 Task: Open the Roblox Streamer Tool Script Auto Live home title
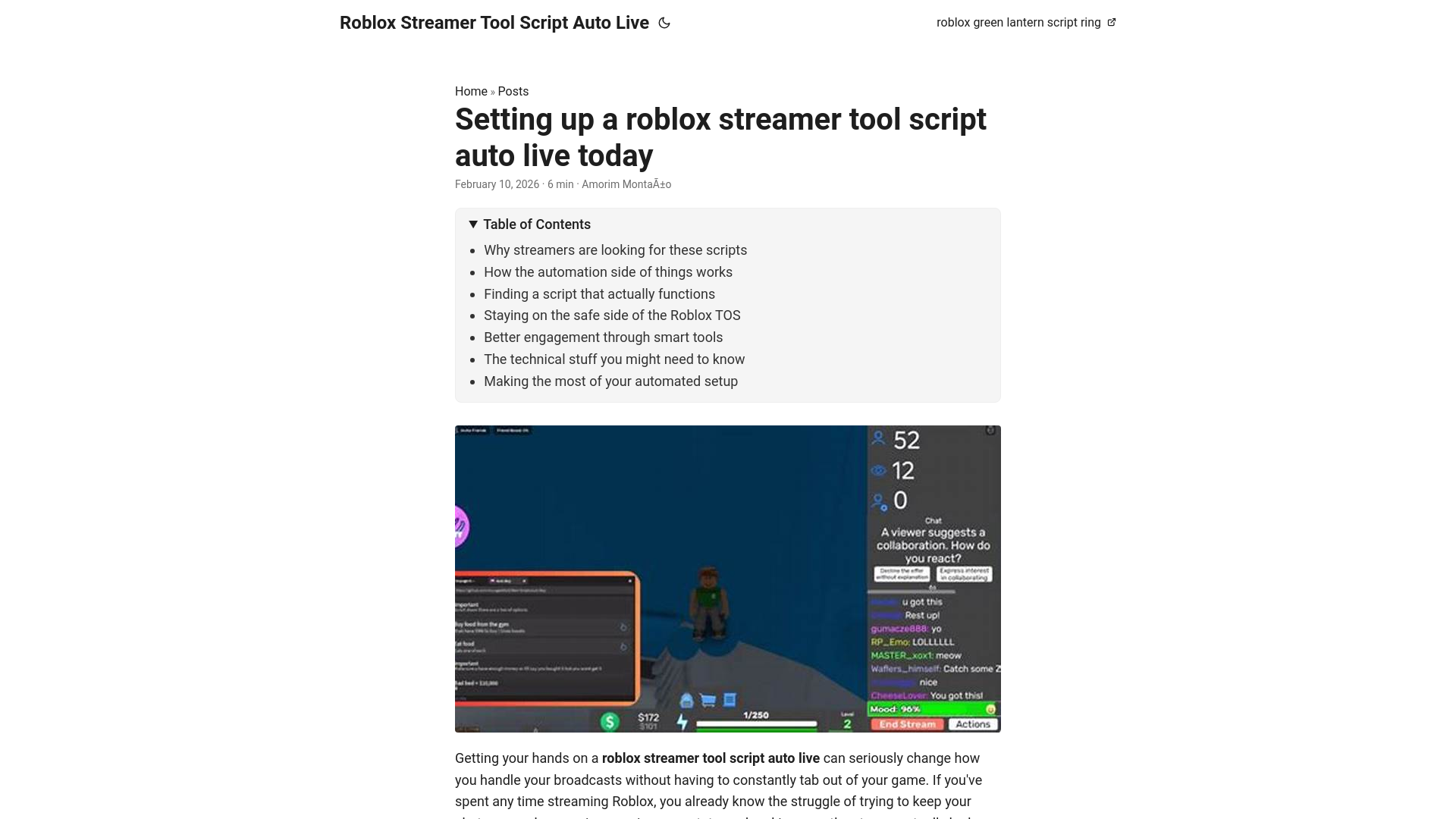click(494, 23)
